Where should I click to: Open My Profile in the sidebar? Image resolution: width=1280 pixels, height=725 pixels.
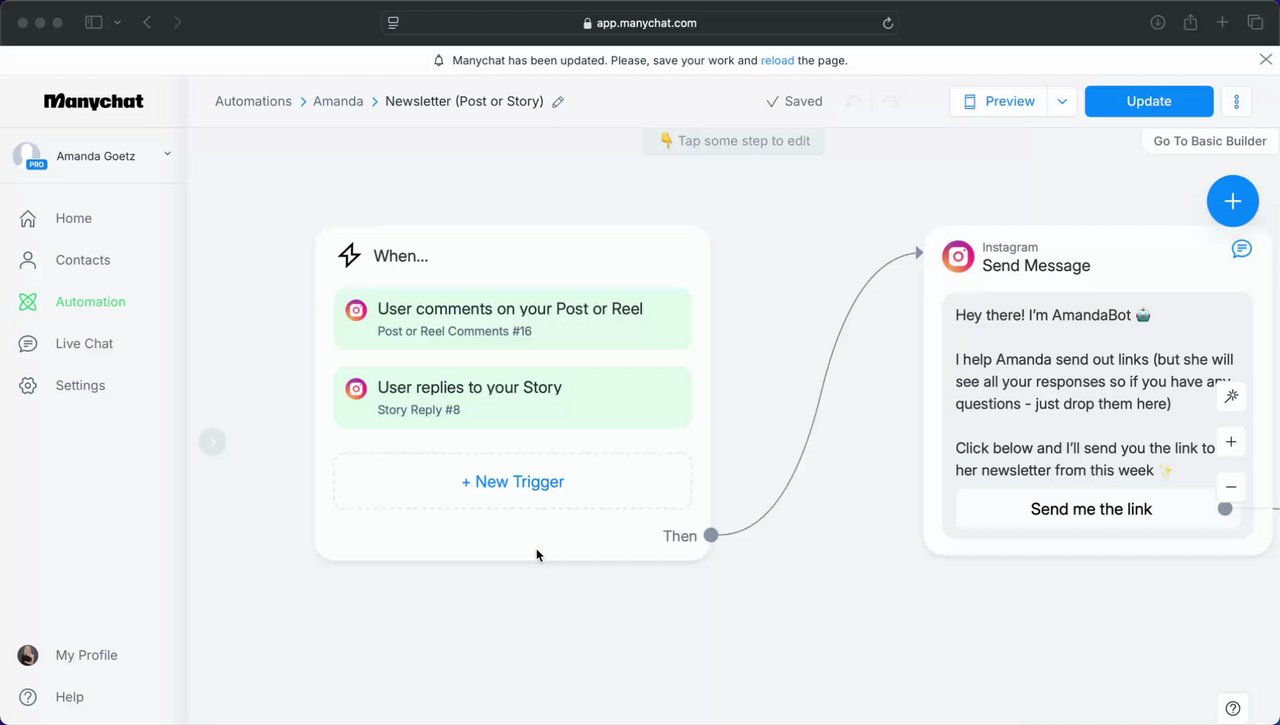coord(86,656)
